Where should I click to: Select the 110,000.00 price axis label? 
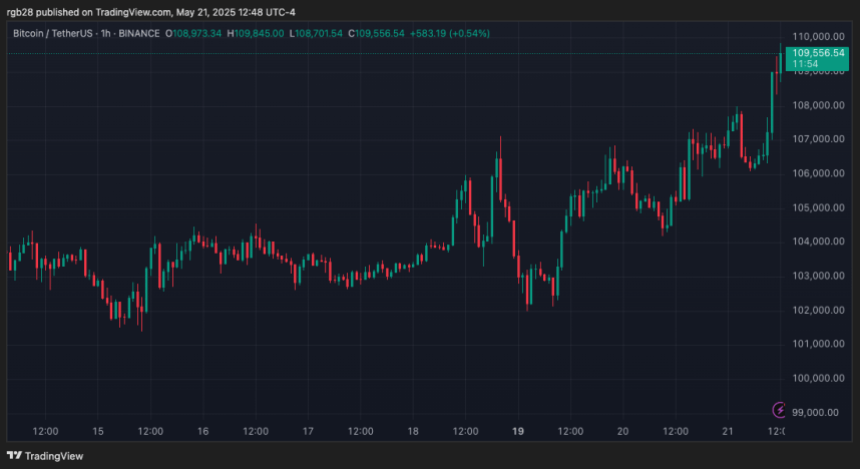(x=820, y=36)
